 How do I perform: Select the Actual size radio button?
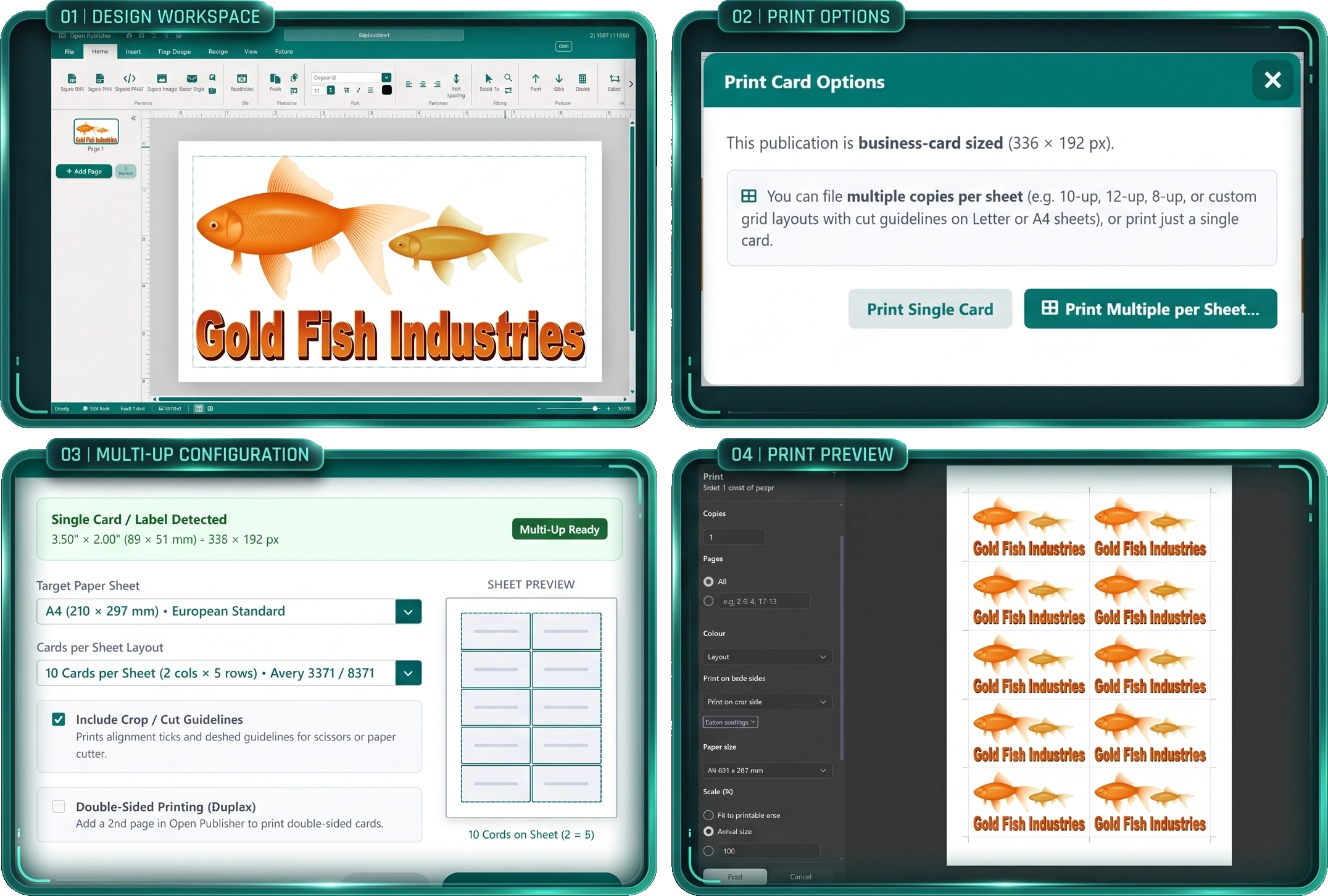pos(708,831)
